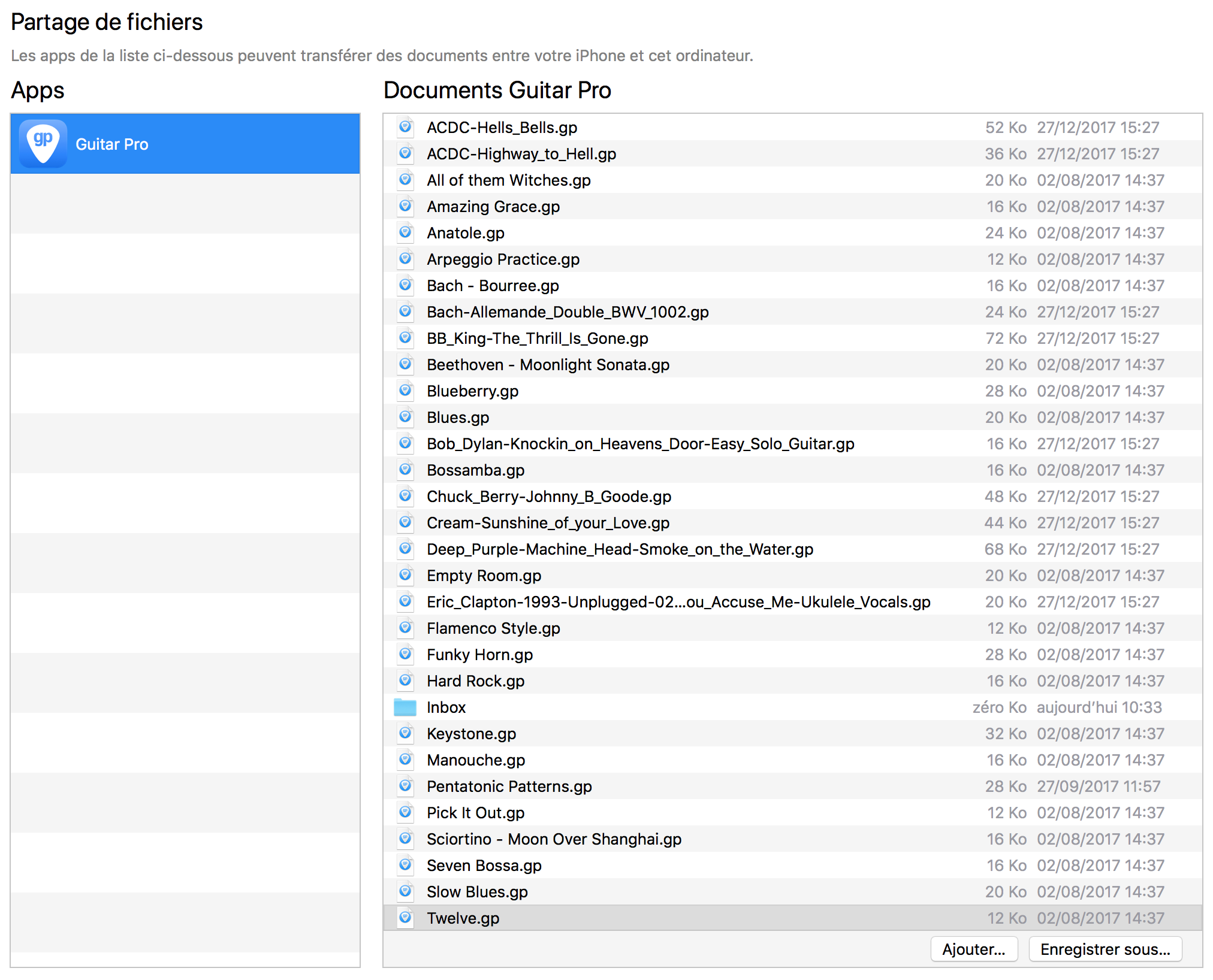The image size is (1213, 980).
Task: Click the Ajouter... button
Action: point(974,949)
